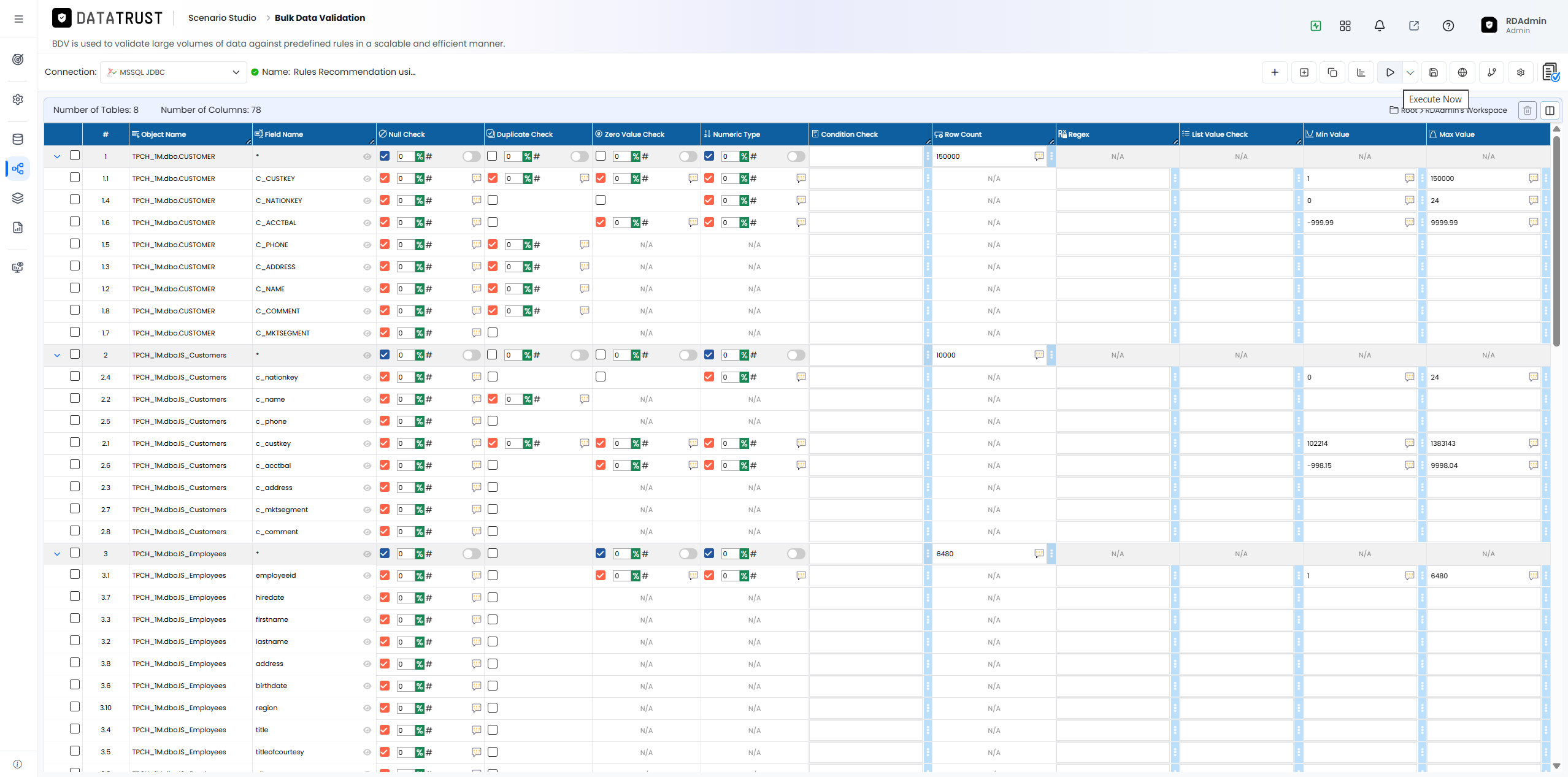This screenshot has height=777, width=1568.
Task: Toggle eye visibility for C_ACCTBAL field
Action: tap(367, 223)
